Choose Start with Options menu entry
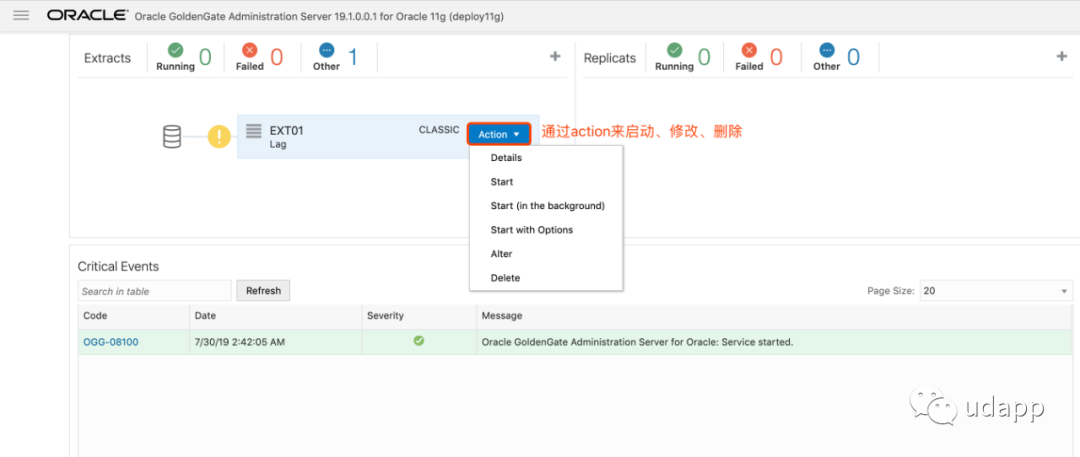The width and height of the screenshot is (1080, 457). 532,230
